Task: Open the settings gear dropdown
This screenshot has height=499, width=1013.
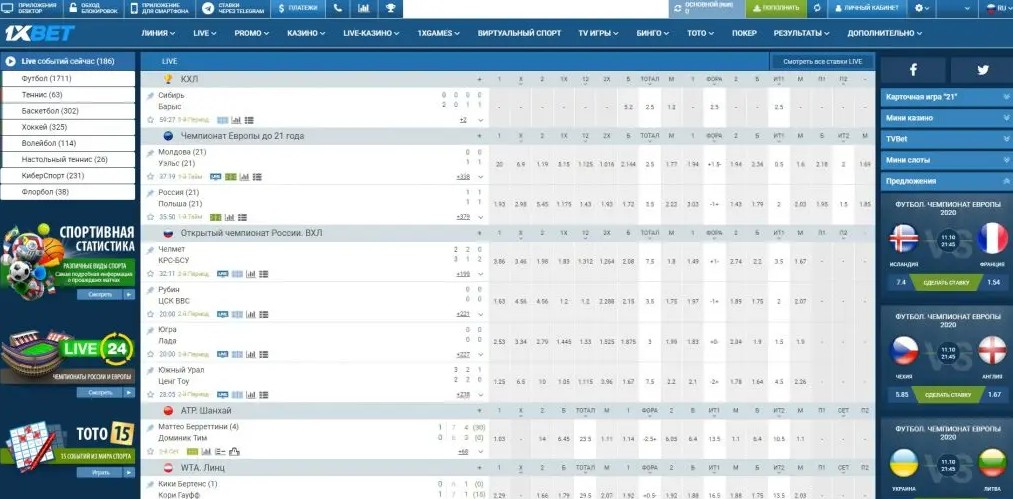Action: [x=922, y=8]
